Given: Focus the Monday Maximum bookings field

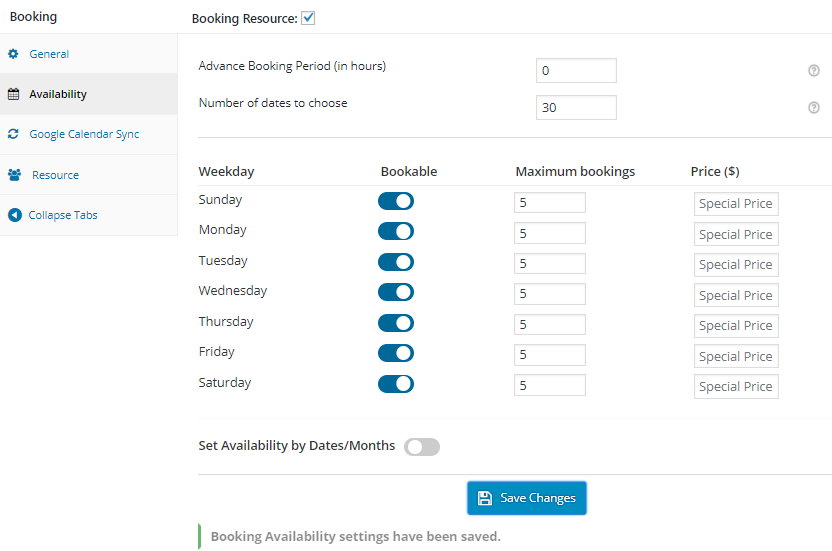Looking at the screenshot, I should [x=549, y=234].
